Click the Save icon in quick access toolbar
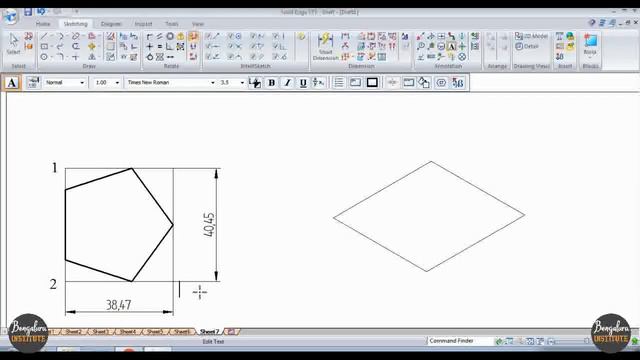 pyautogui.click(x=28, y=11)
